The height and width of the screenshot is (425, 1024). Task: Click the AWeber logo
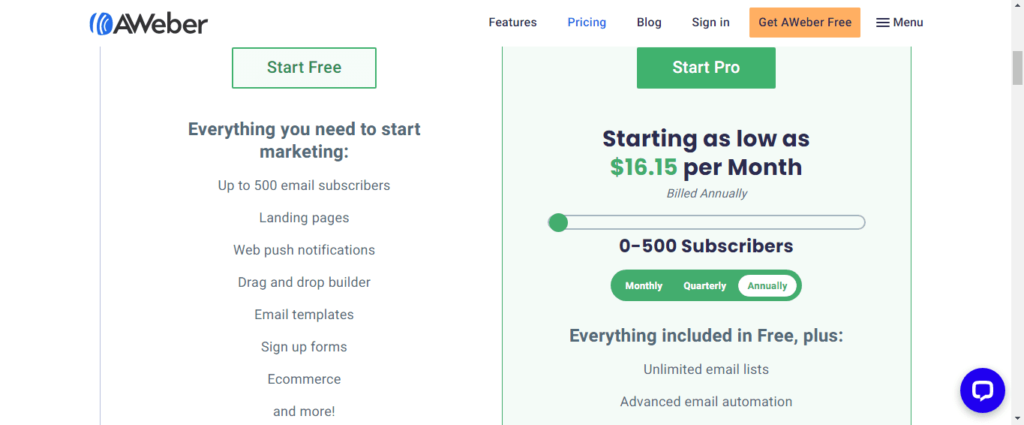click(149, 24)
